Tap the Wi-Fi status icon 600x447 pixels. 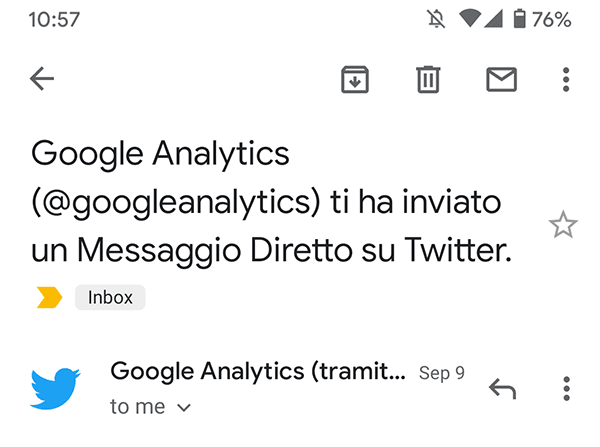tap(470, 19)
